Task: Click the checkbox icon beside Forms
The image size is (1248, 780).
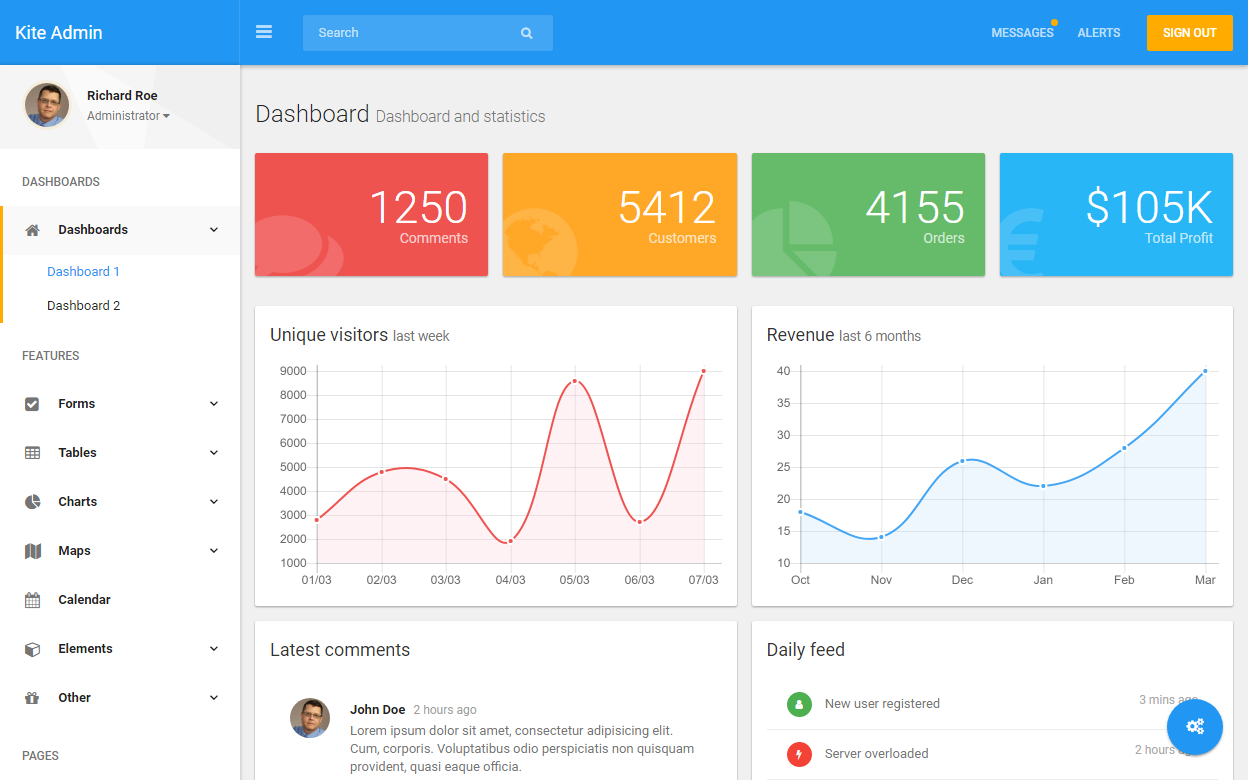Action: (32, 404)
